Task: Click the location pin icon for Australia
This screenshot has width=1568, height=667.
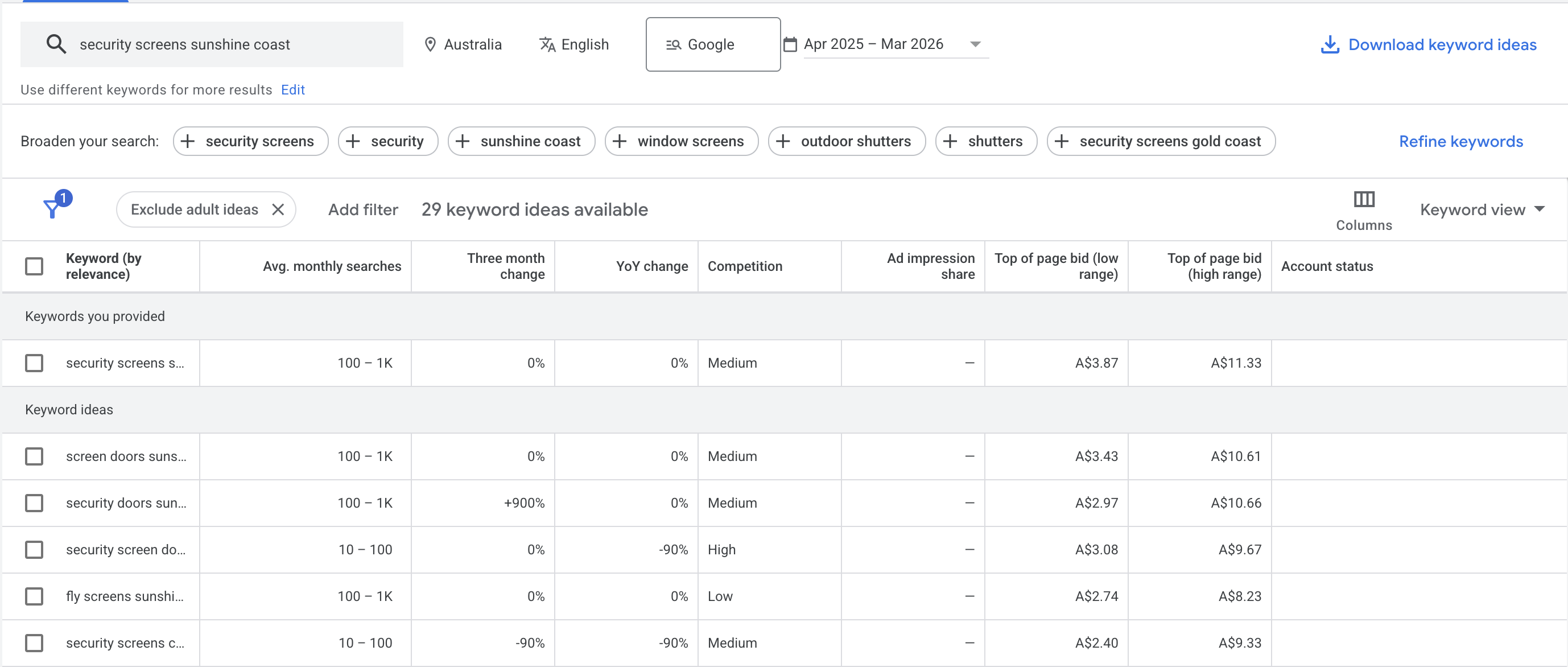Action: click(431, 44)
